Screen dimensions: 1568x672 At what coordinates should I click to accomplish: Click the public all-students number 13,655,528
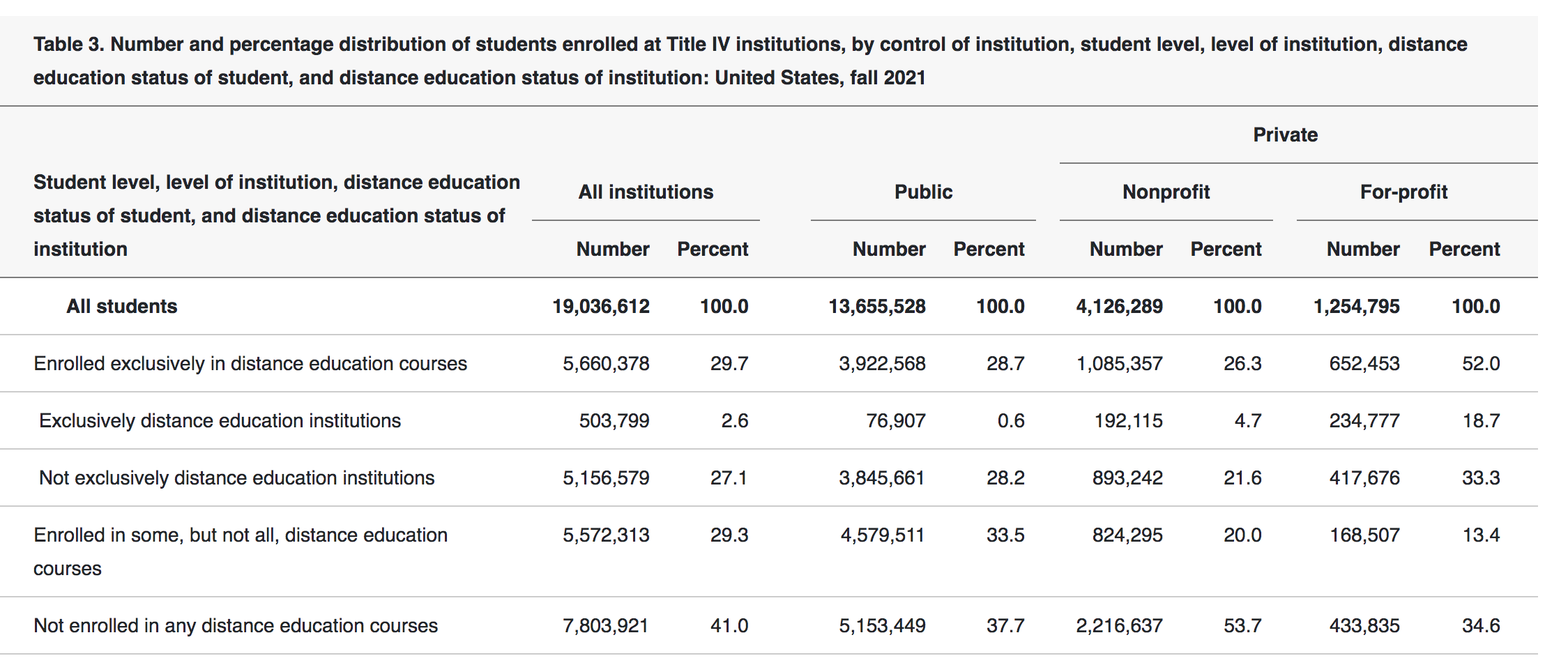(x=876, y=306)
